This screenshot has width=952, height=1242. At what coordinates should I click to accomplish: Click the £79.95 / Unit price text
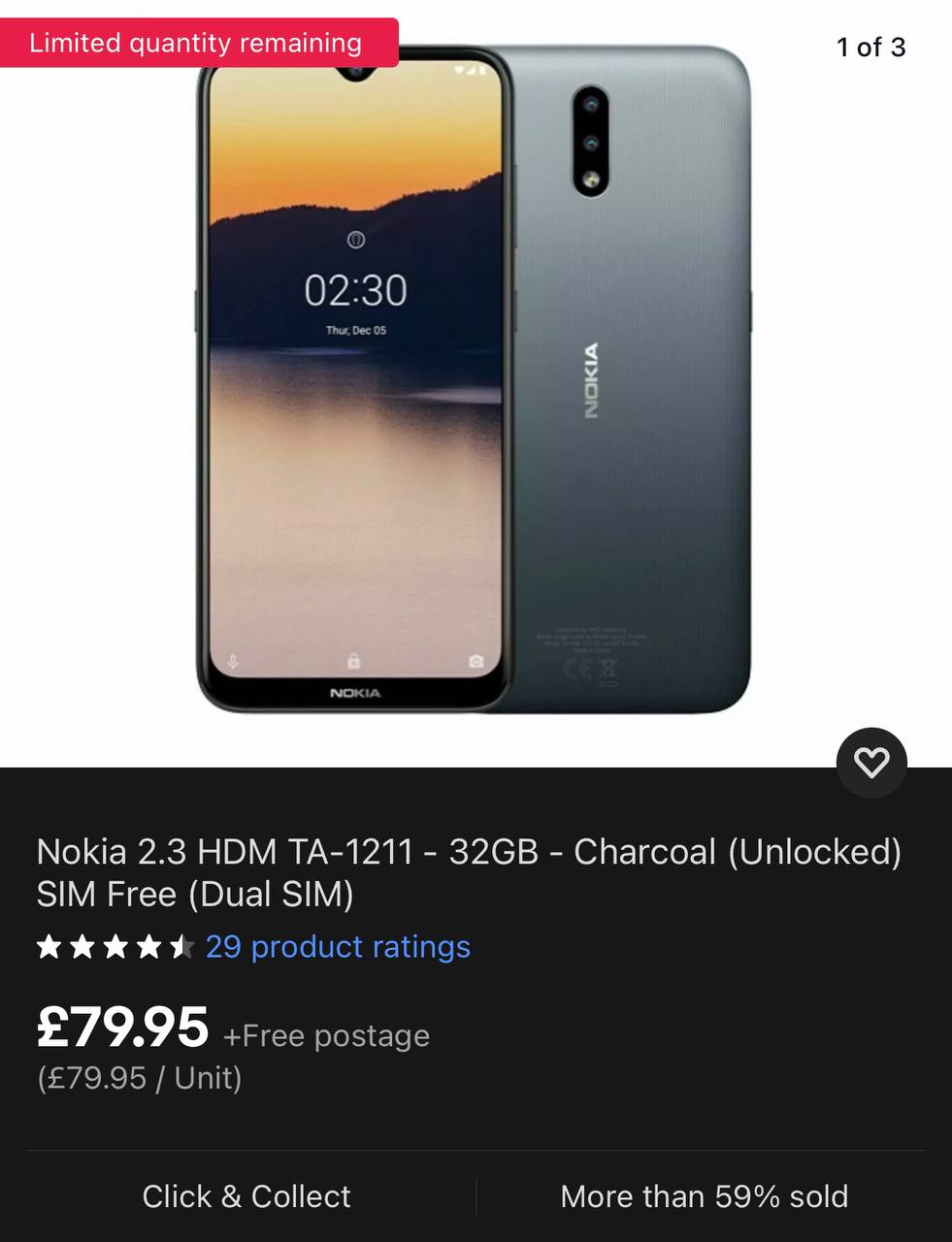(140, 1078)
